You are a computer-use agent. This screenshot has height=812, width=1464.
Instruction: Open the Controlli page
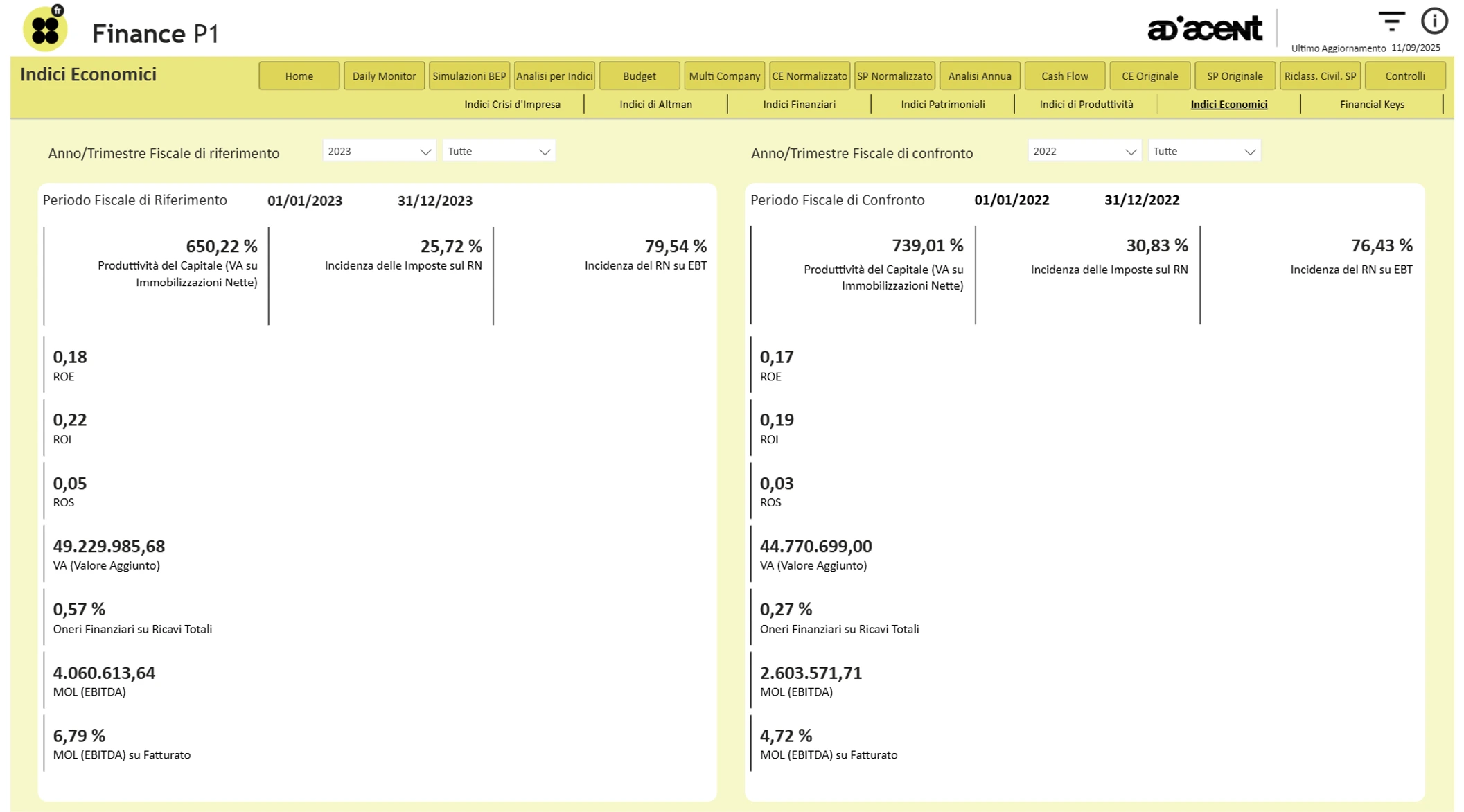coord(1404,76)
